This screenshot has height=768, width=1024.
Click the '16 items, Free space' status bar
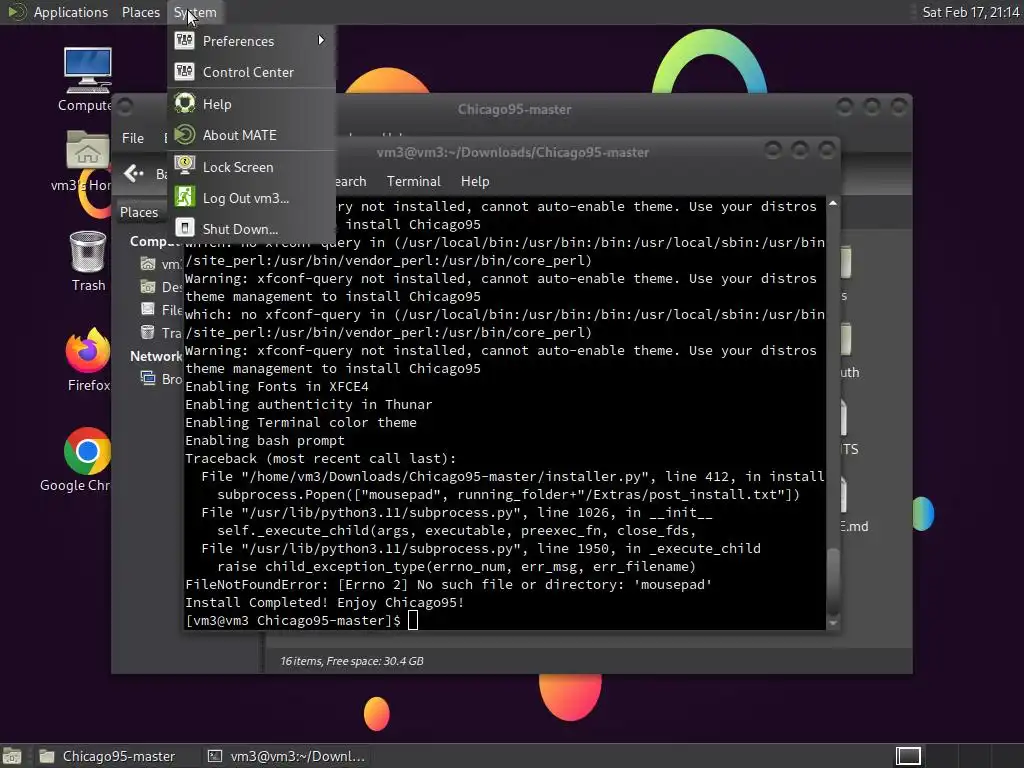click(352, 661)
